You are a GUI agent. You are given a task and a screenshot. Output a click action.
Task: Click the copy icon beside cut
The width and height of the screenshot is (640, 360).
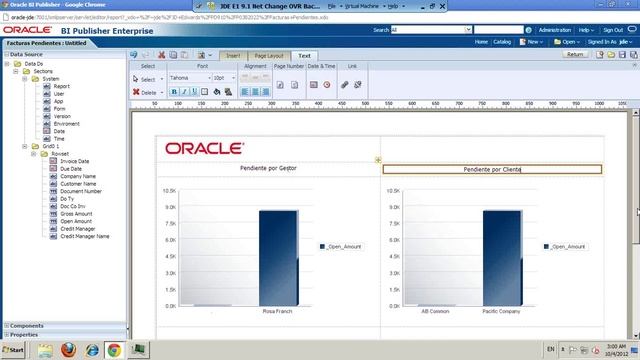click(x=173, y=55)
